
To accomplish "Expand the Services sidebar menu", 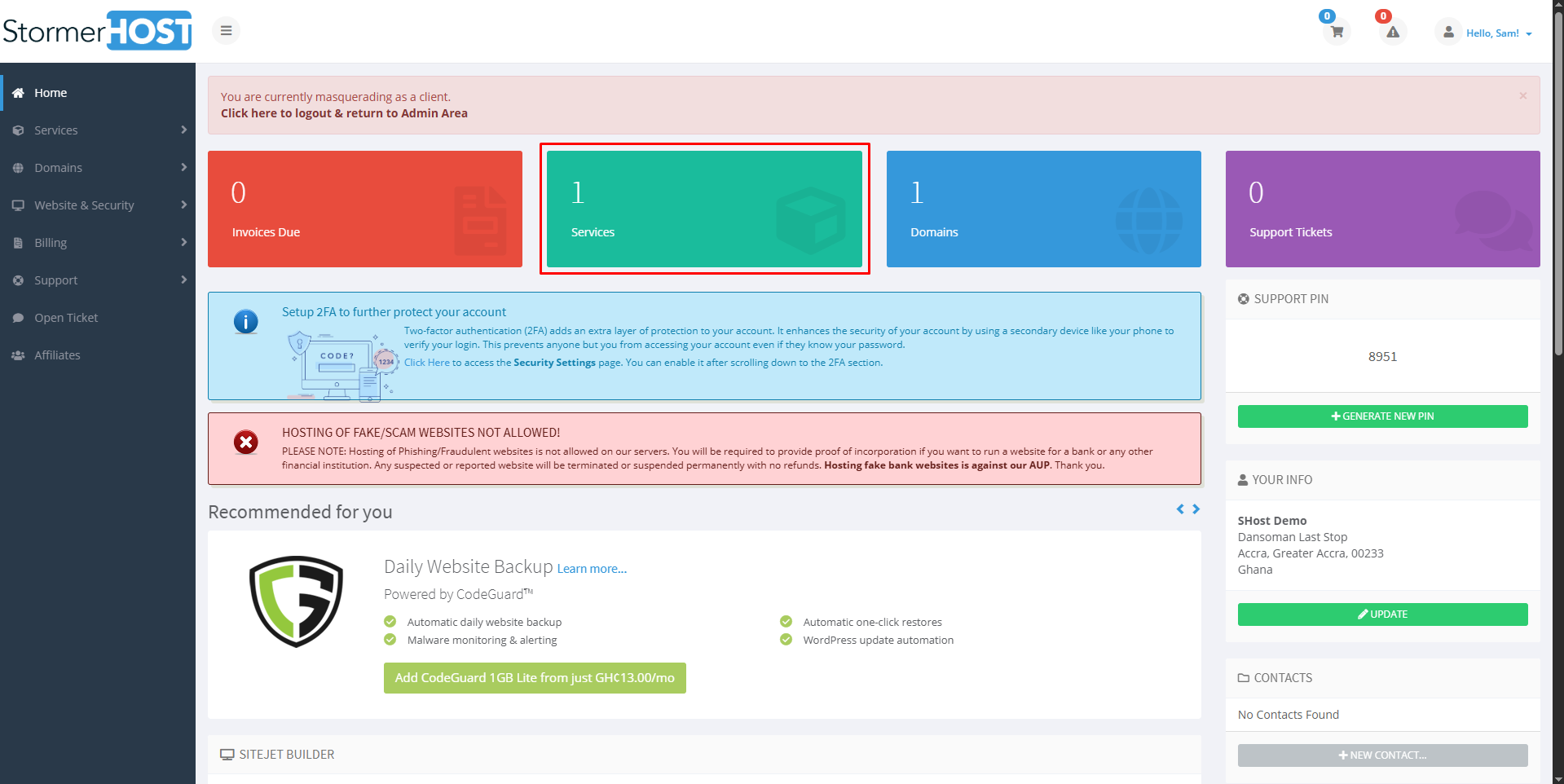I will point(98,130).
